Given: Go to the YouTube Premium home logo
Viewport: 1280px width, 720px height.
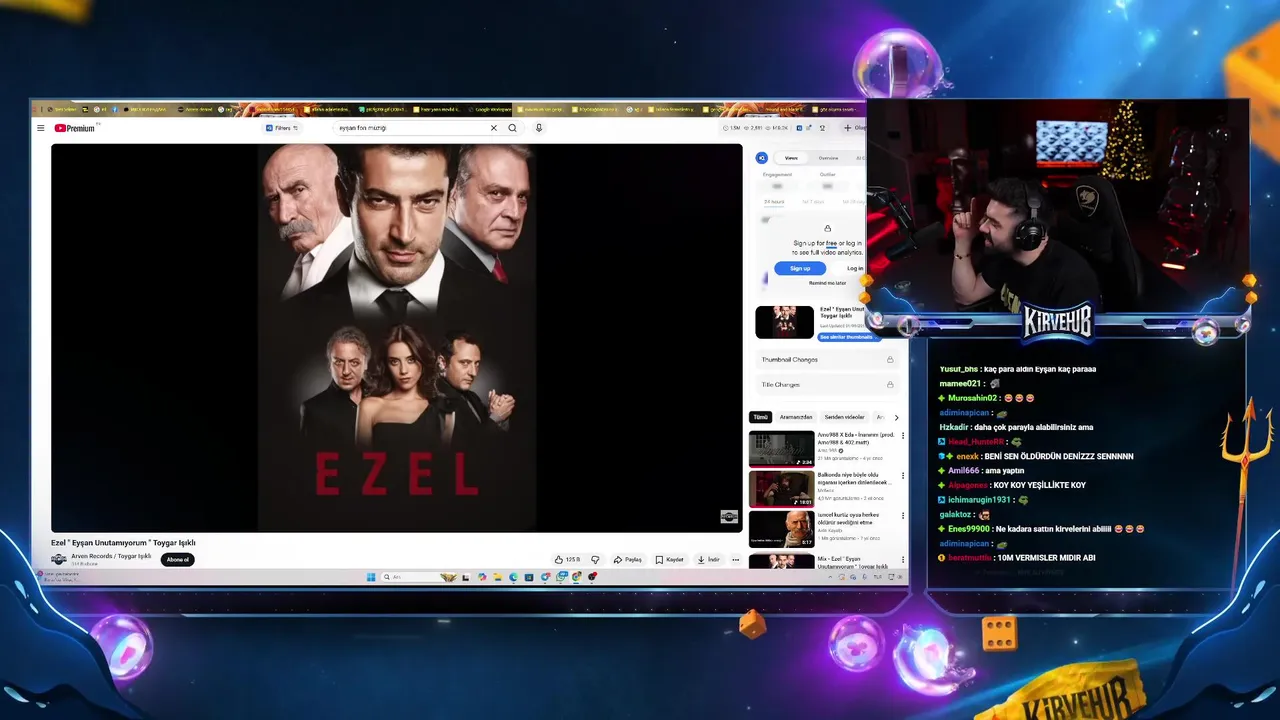Looking at the screenshot, I should tap(75, 128).
